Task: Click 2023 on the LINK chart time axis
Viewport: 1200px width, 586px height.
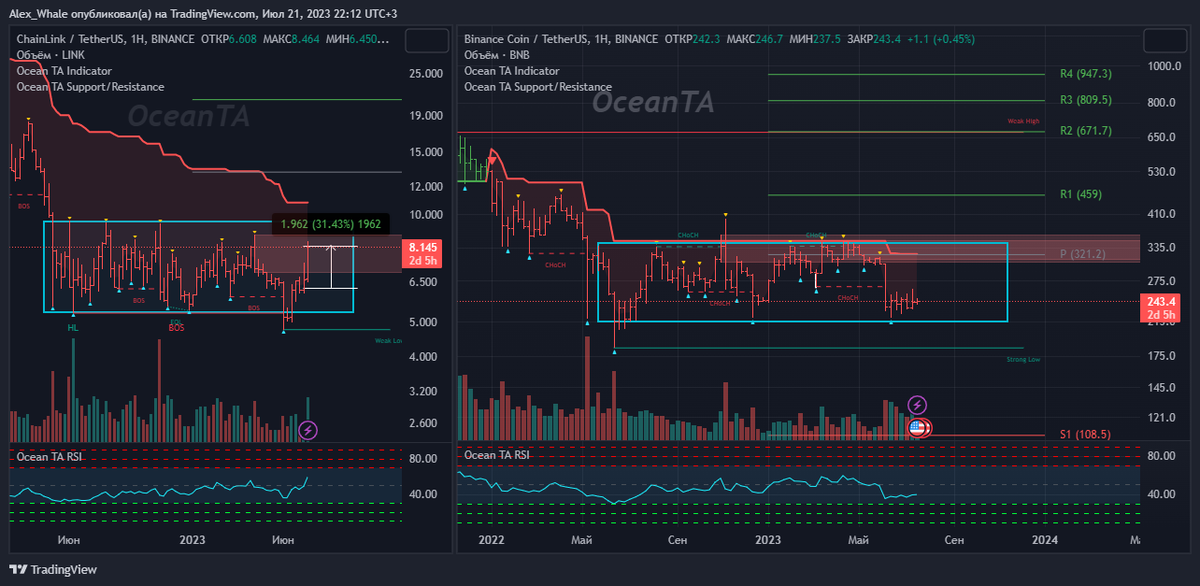Action: coord(190,540)
